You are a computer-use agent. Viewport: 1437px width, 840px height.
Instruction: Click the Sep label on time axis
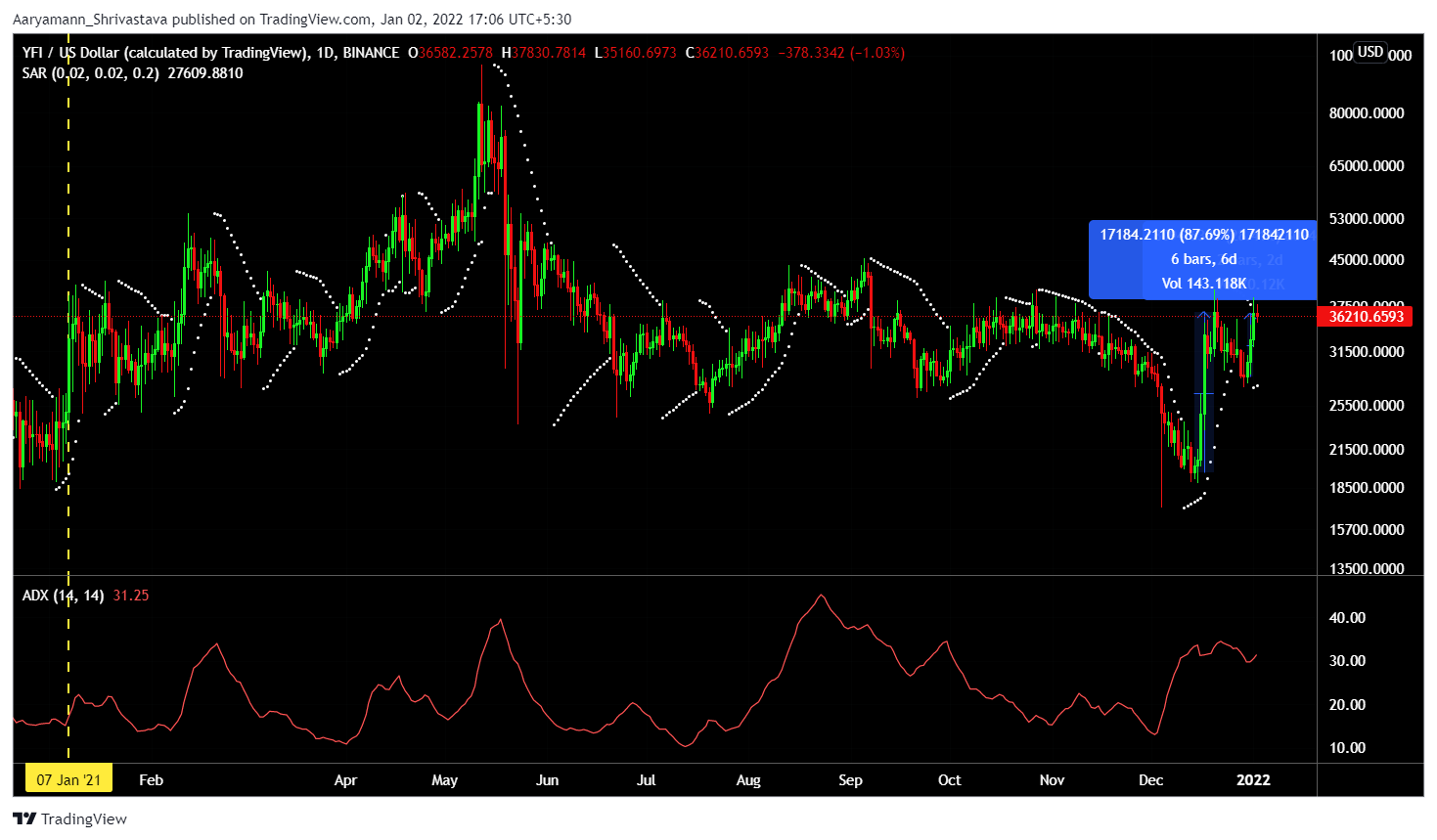(850, 779)
